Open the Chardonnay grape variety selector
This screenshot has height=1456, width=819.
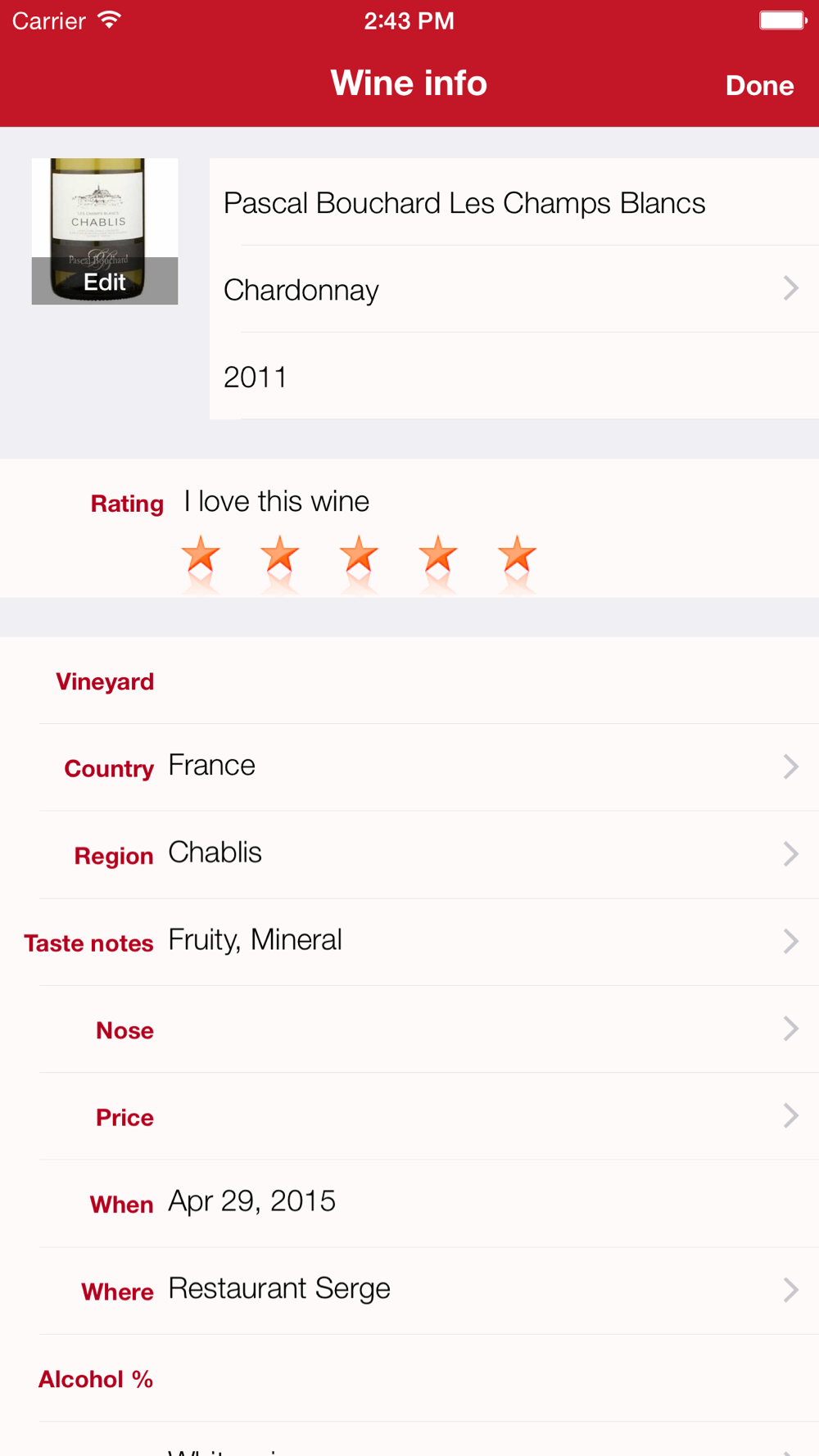coord(790,288)
